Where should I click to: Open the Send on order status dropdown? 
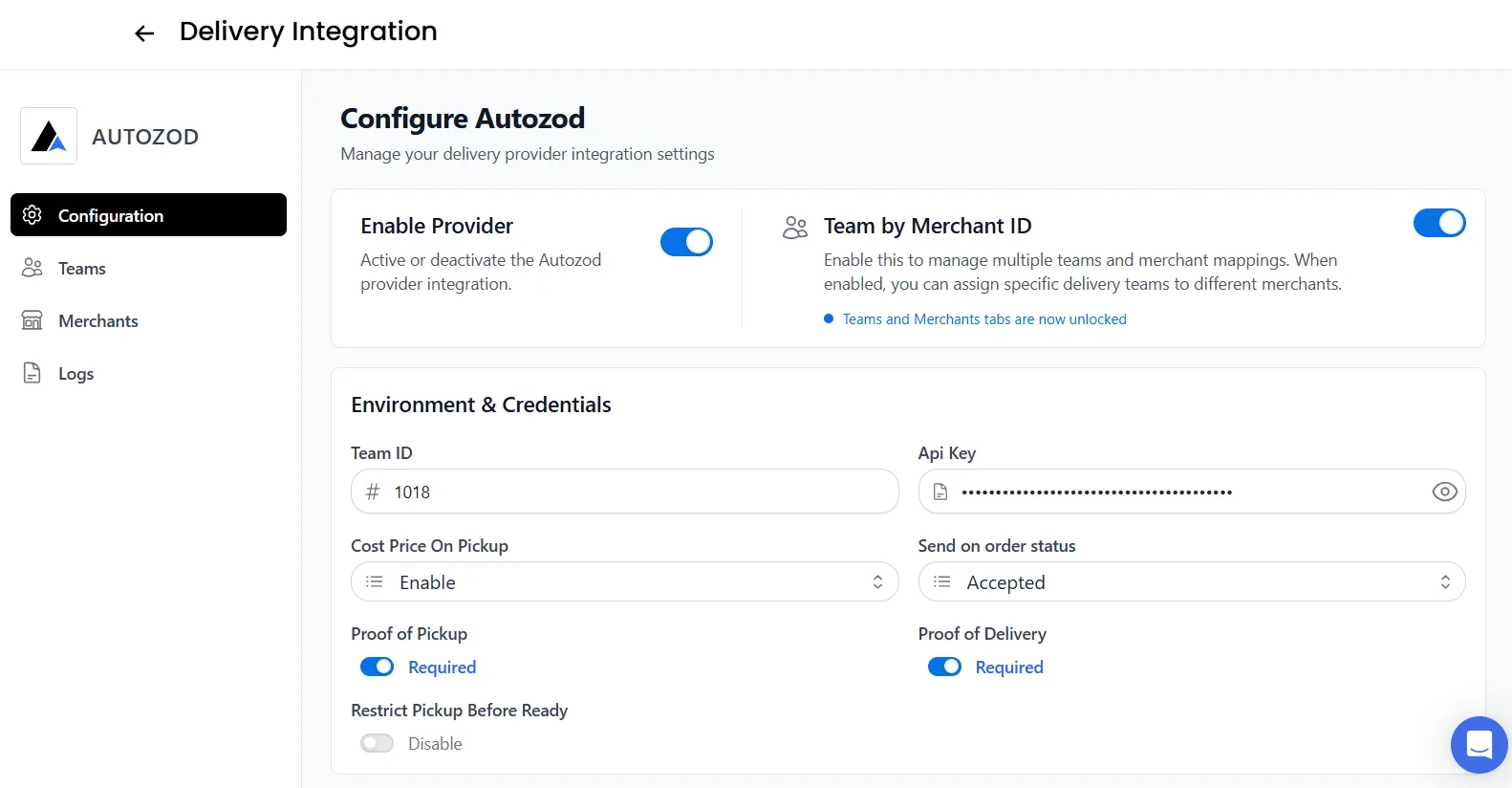(1192, 581)
